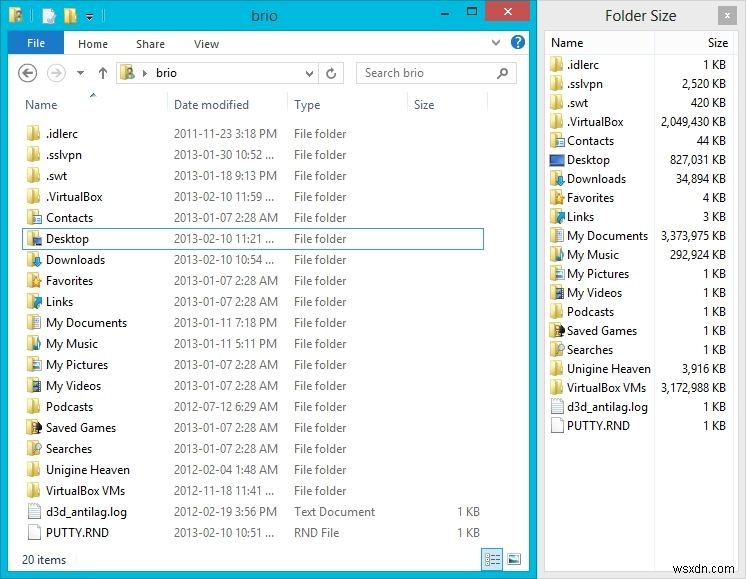
Task: Select Podcasts row in Explorer list
Action: point(253,407)
